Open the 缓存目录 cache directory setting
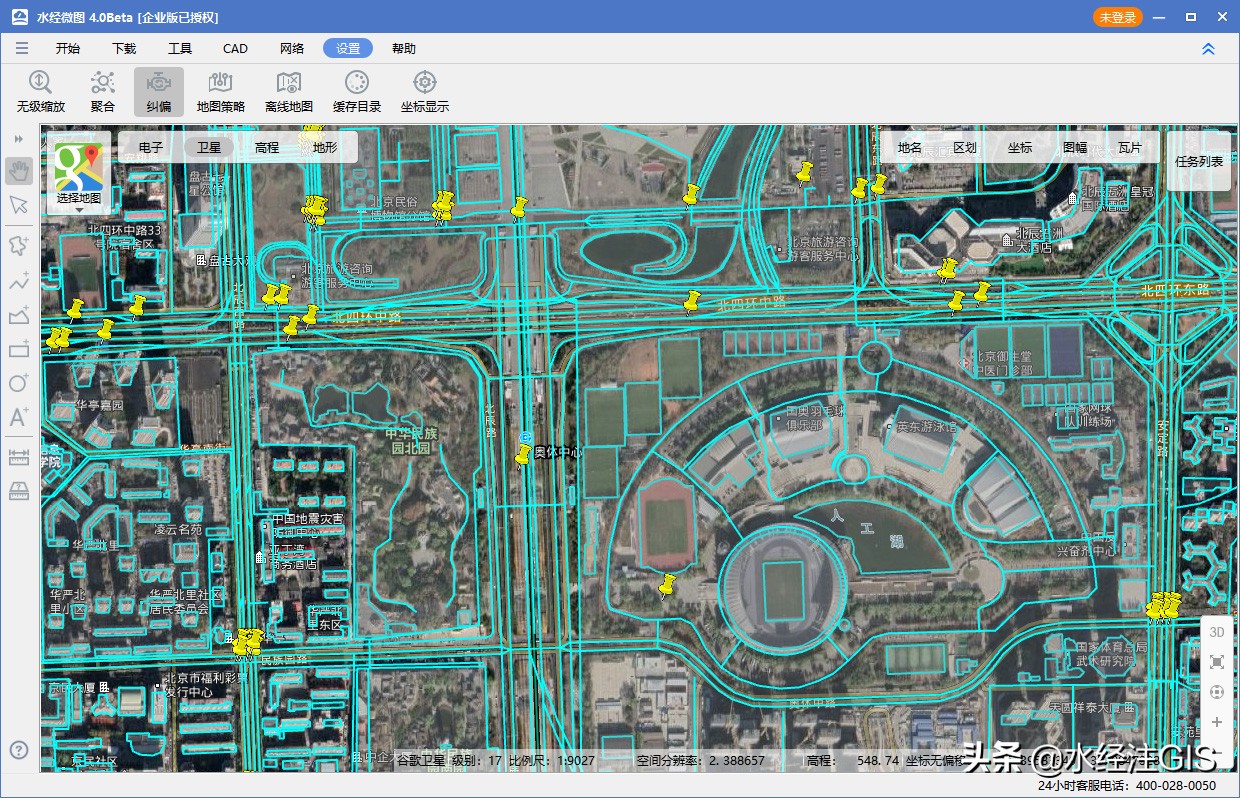The width and height of the screenshot is (1240, 798). (x=357, y=92)
